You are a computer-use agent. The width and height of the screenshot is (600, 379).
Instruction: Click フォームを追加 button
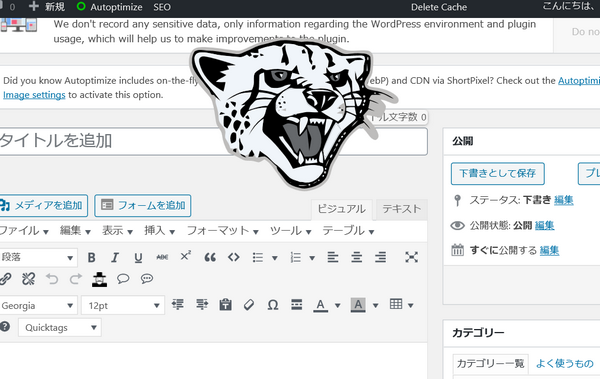(143, 206)
